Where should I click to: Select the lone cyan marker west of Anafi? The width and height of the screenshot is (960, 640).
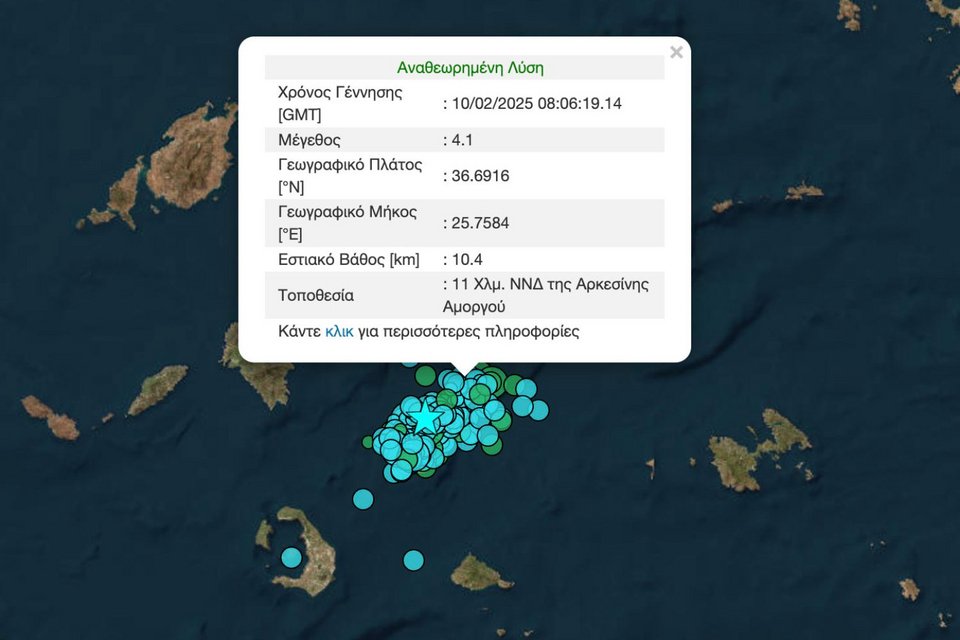click(x=413, y=560)
